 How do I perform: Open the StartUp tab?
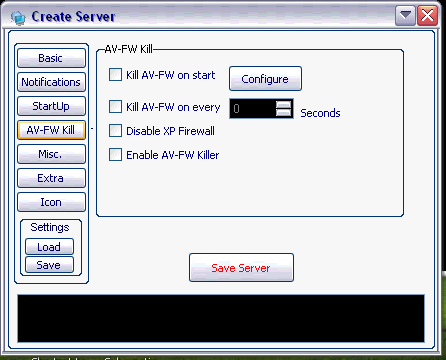51,106
